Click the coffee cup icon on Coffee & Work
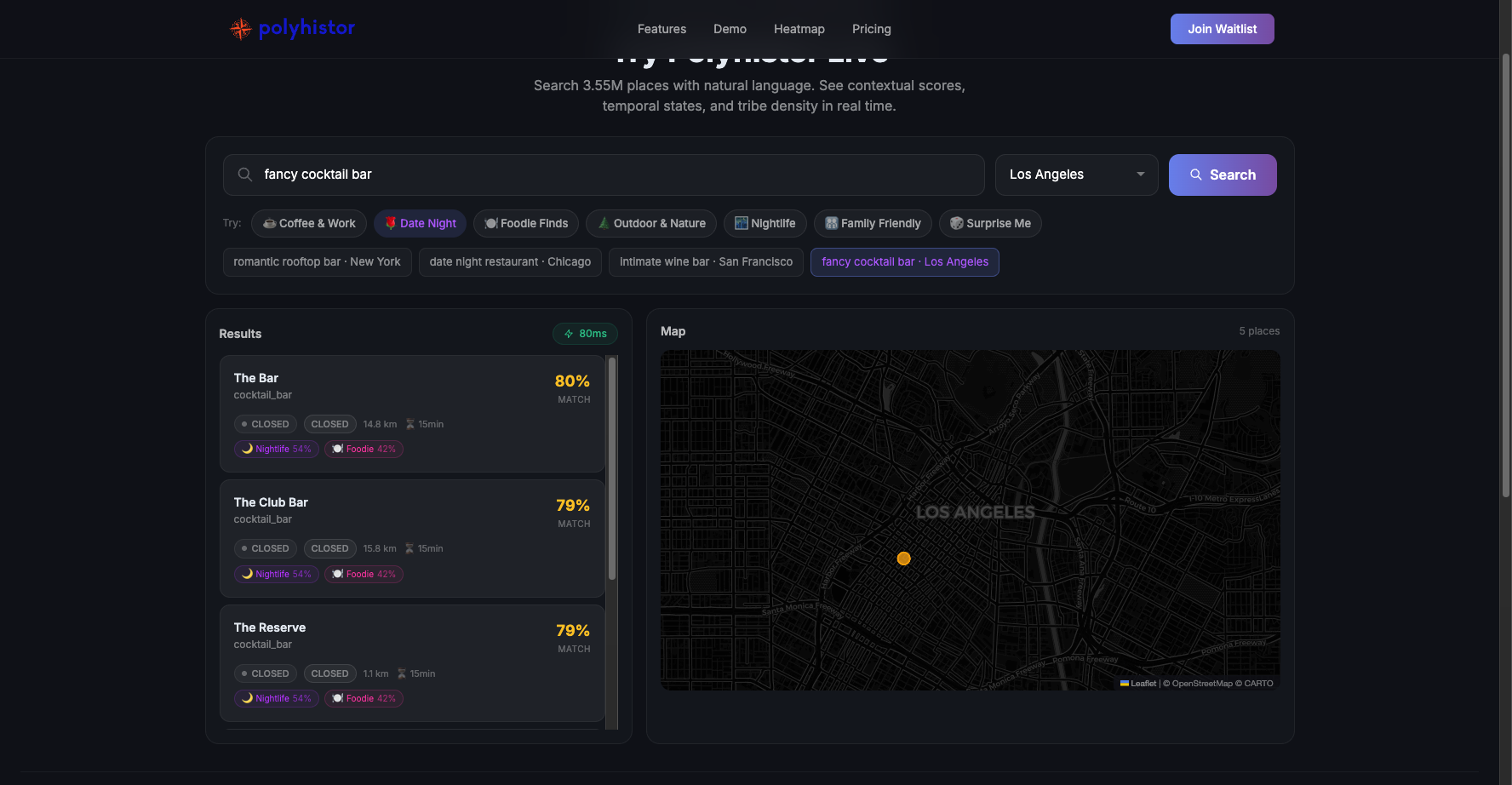Image resolution: width=1512 pixels, height=785 pixels. click(269, 223)
